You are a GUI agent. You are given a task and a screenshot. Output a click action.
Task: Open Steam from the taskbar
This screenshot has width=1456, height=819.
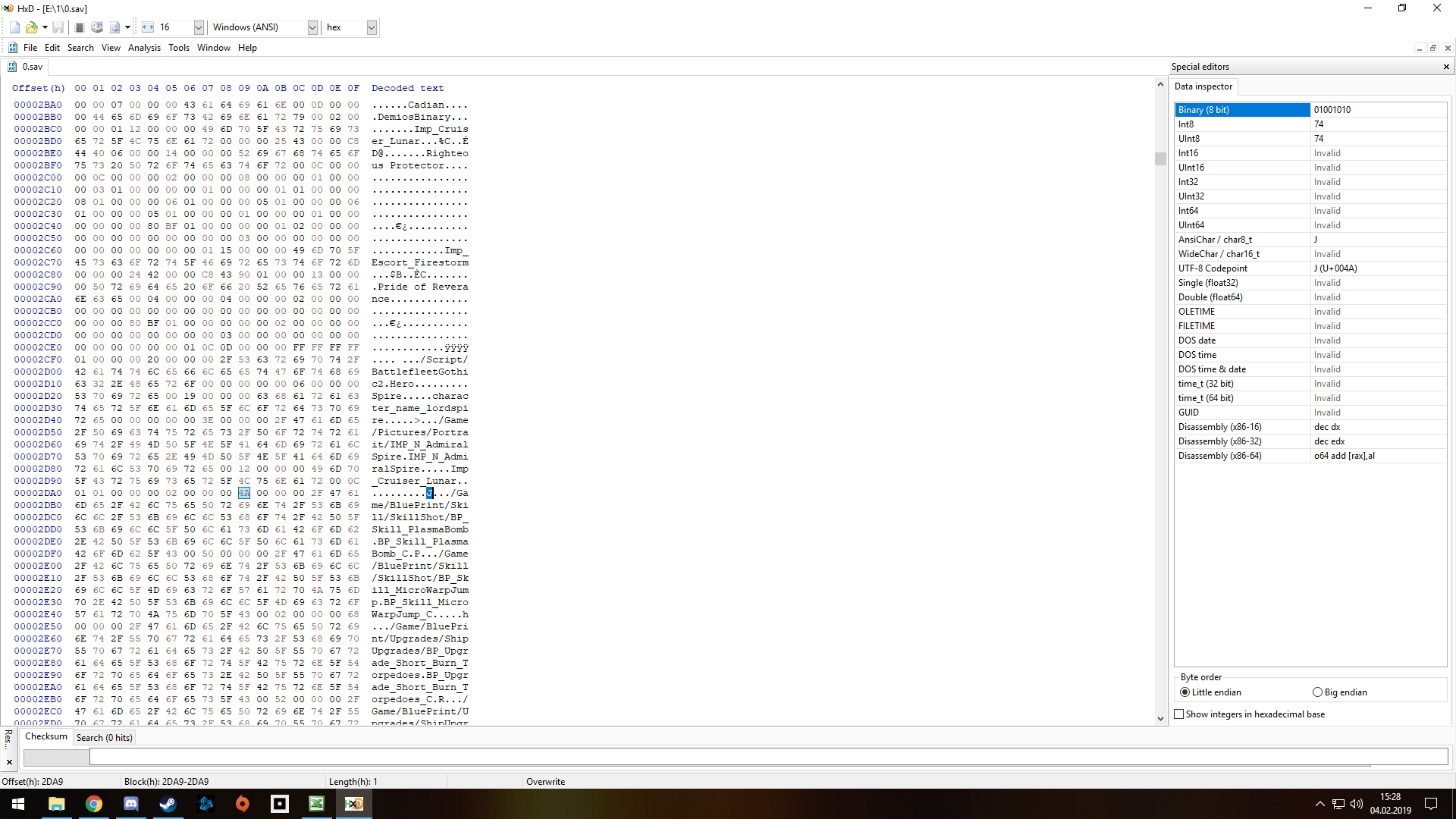168,804
